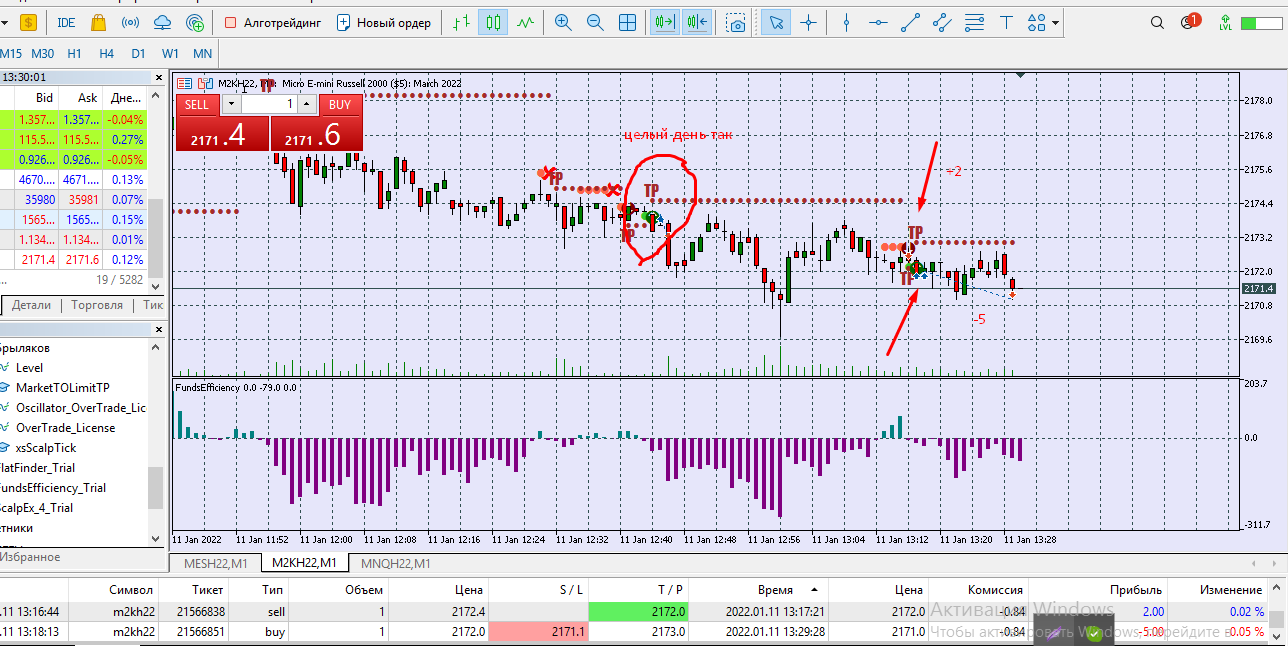Click the radar icon with green plus
The height and width of the screenshot is (646, 1288).
point(195,22)
